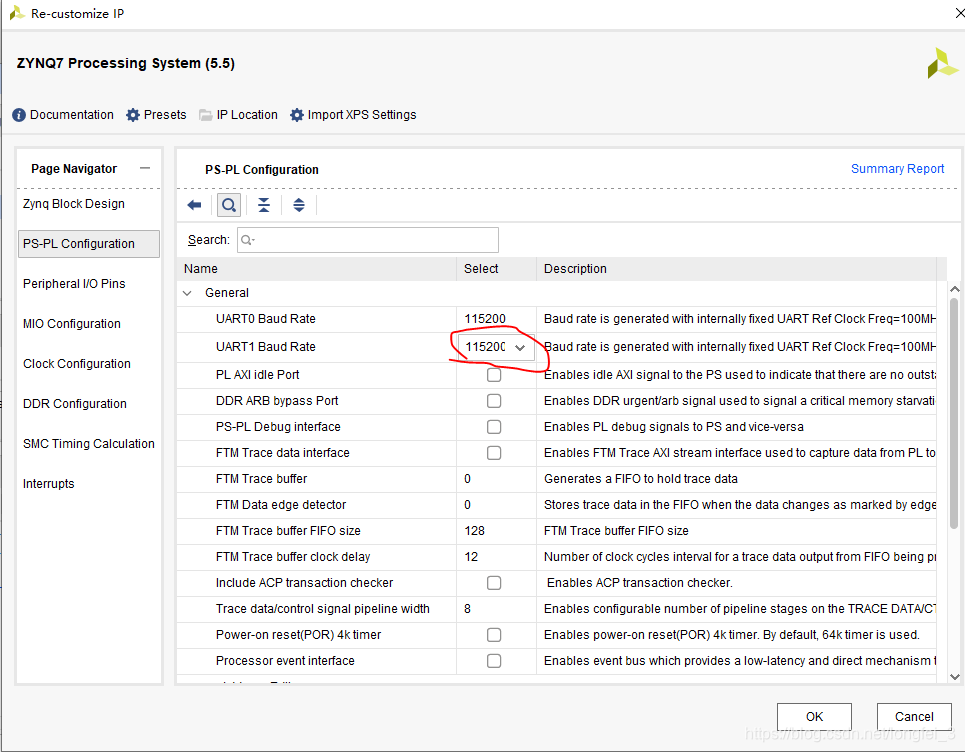Click into the Search input field
The image size is (965, 752).
368,240
